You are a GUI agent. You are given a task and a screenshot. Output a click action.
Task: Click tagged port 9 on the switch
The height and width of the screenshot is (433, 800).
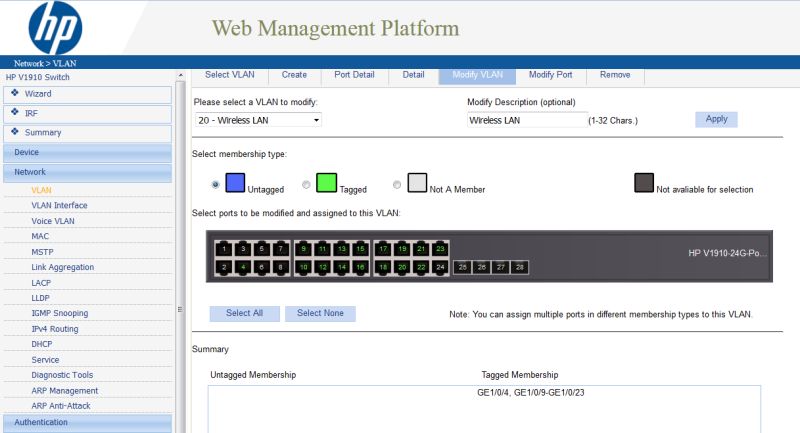point(304,249)
